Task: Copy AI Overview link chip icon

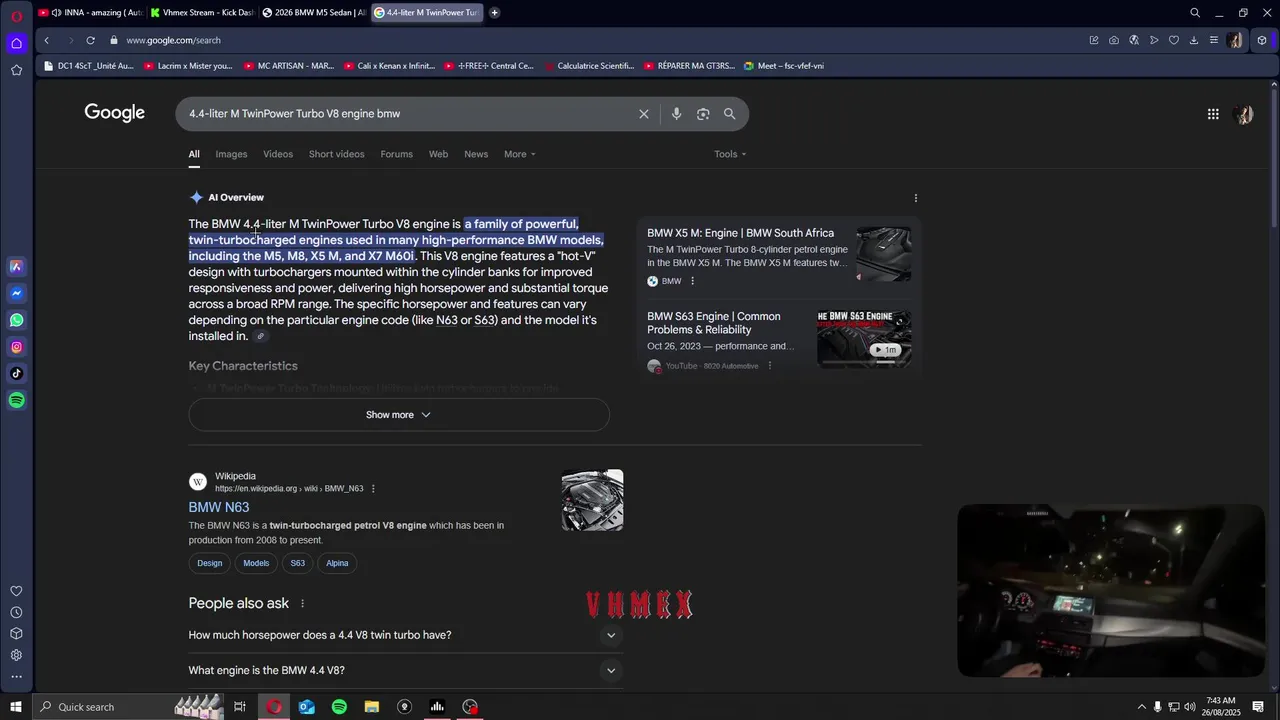Action: 260,337
